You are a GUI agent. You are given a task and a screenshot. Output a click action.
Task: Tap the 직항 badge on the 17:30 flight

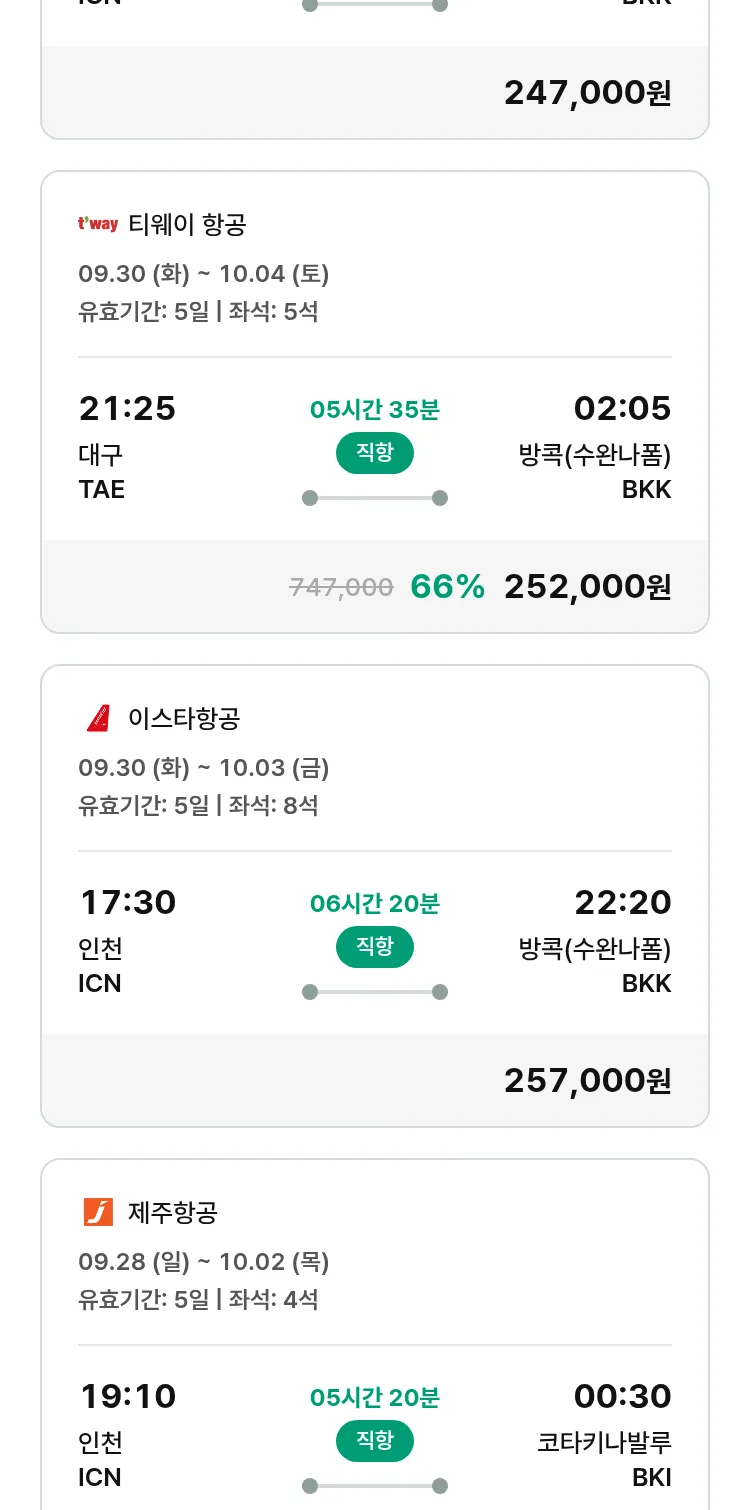point(375,947)
